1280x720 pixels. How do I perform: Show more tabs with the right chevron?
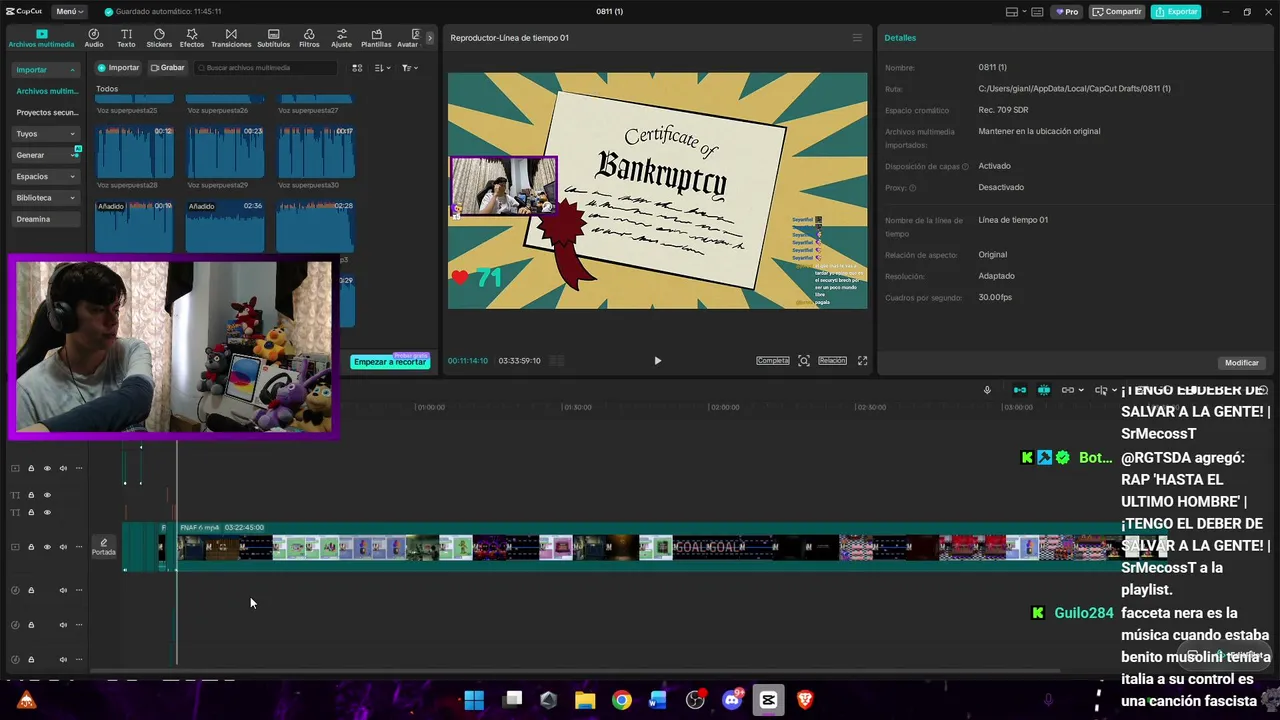click(430, 38)
